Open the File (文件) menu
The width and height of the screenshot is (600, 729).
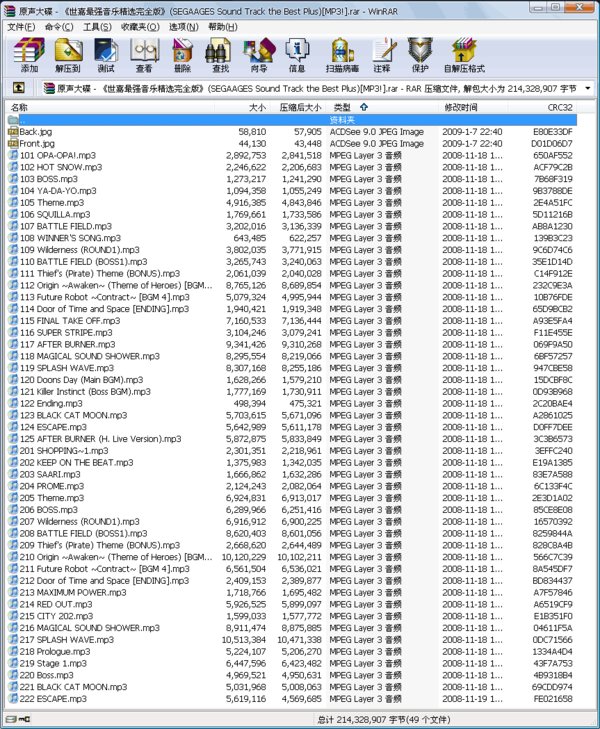21,27
